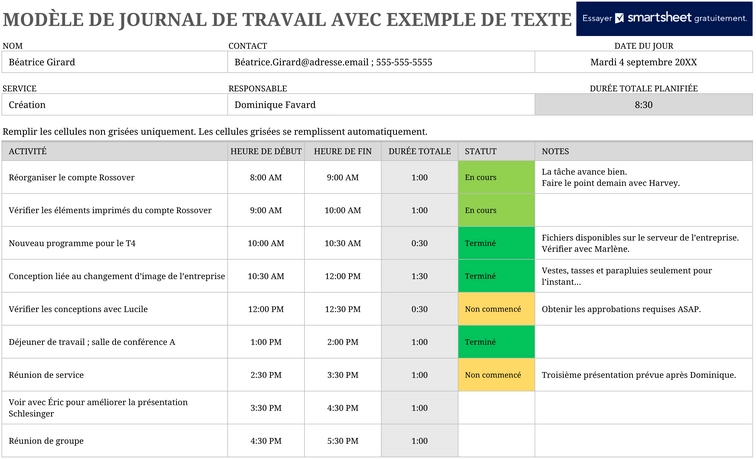
Task: Click the Terminé status for Nouveau programme row
Action: (496, 243)
